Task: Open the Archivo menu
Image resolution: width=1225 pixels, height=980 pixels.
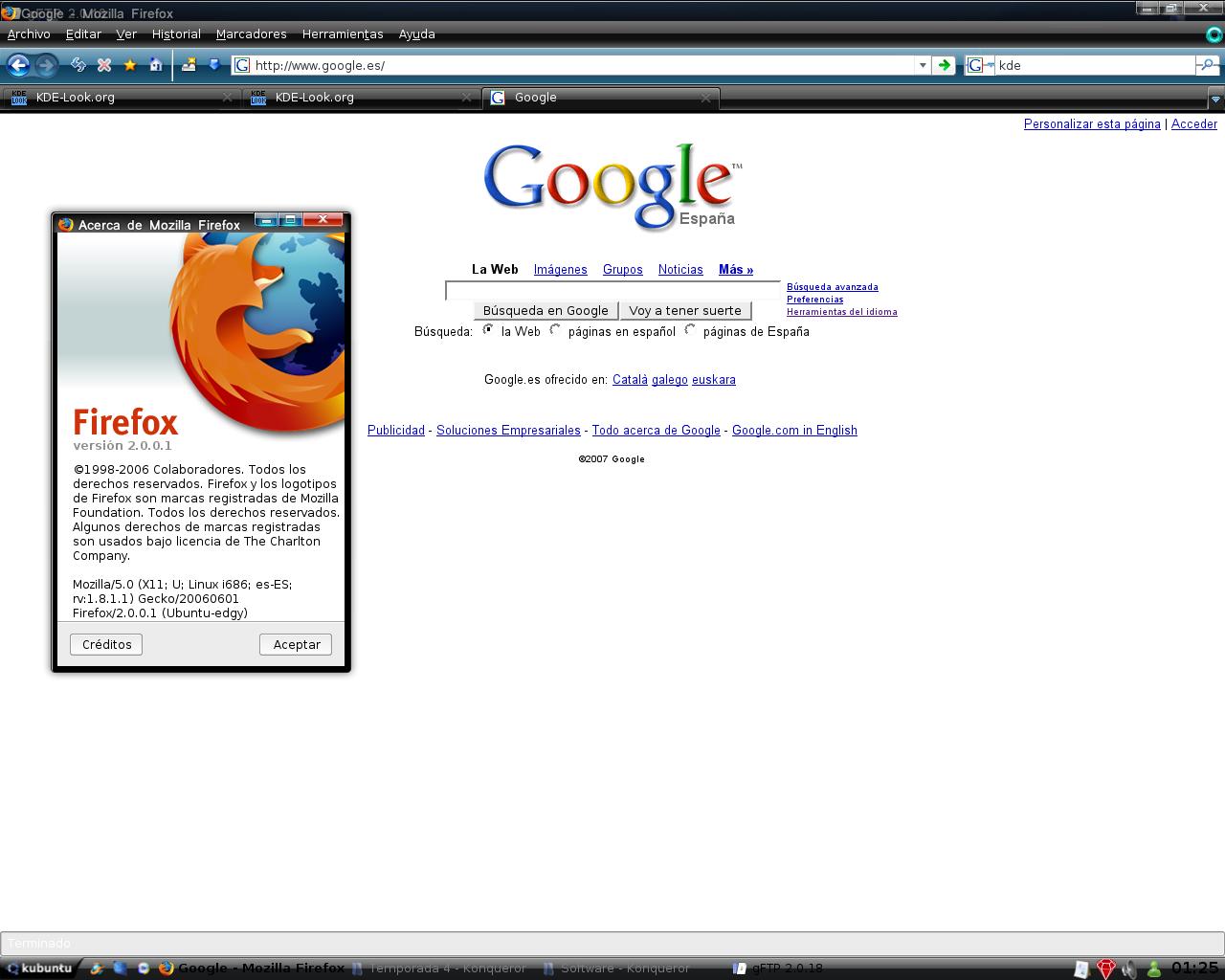Action: 29,33
